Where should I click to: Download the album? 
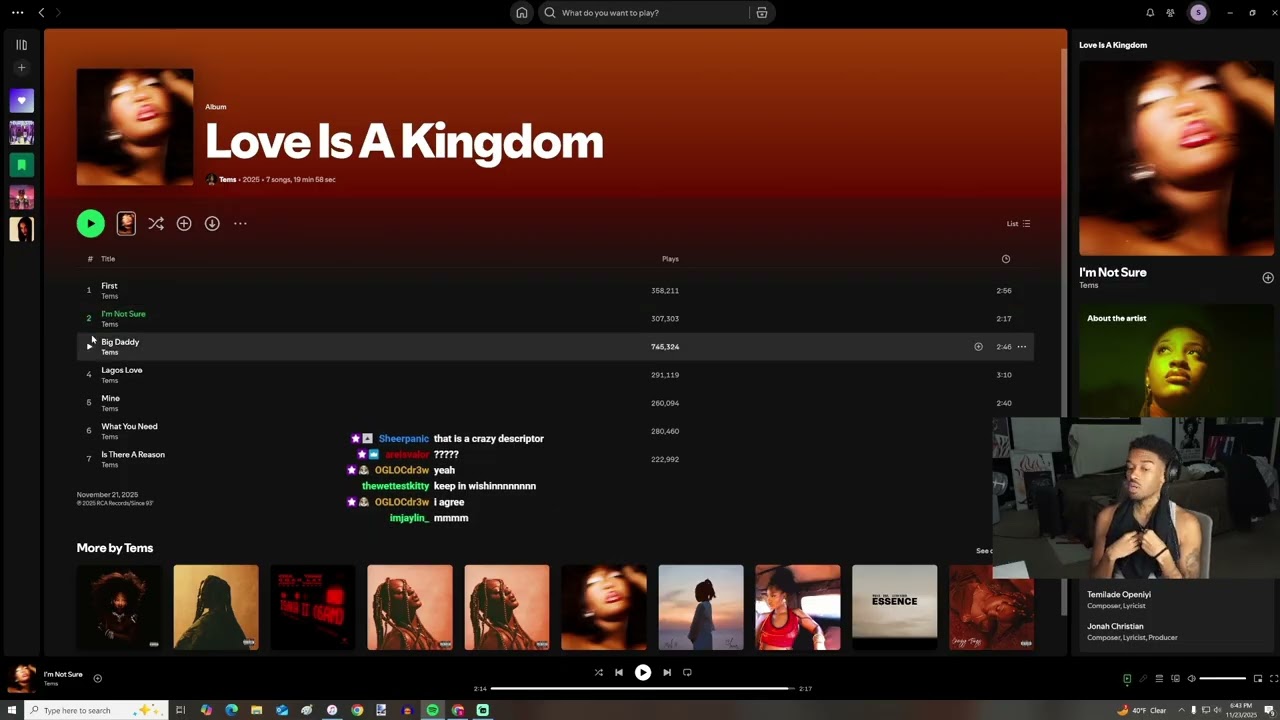pyautogui.click(x=212, y=224)
